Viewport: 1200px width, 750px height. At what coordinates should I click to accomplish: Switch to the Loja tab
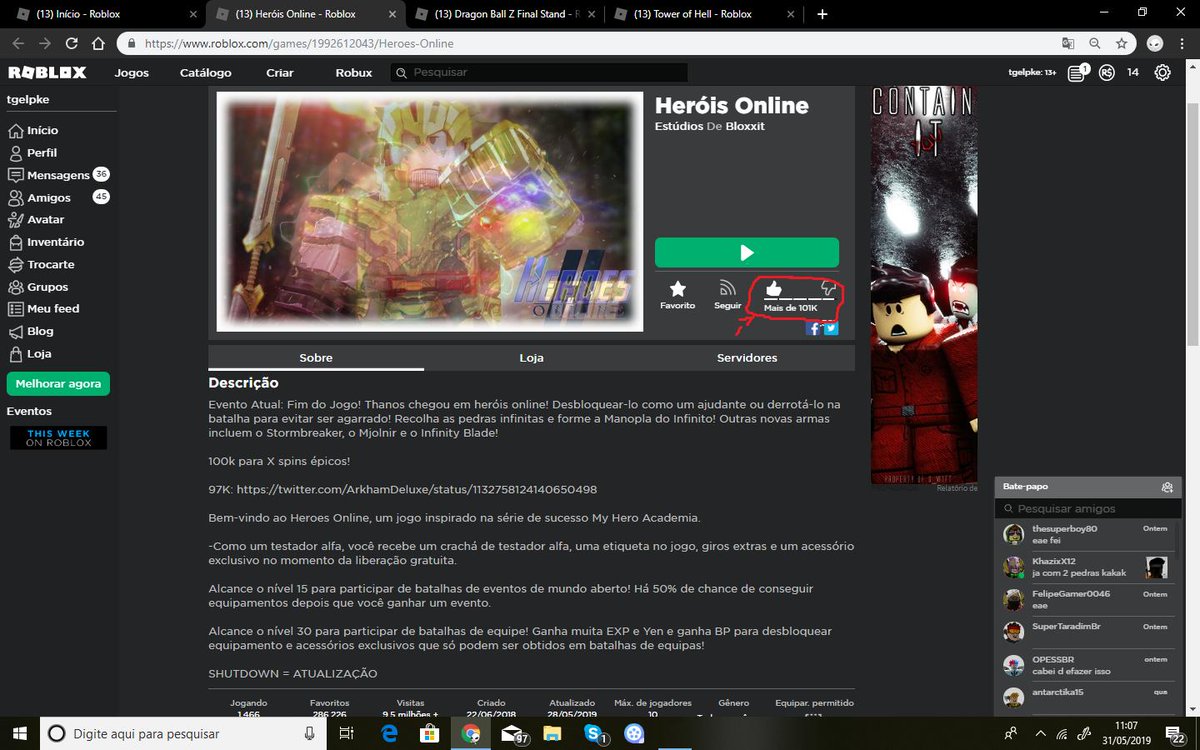pos(531,358)
